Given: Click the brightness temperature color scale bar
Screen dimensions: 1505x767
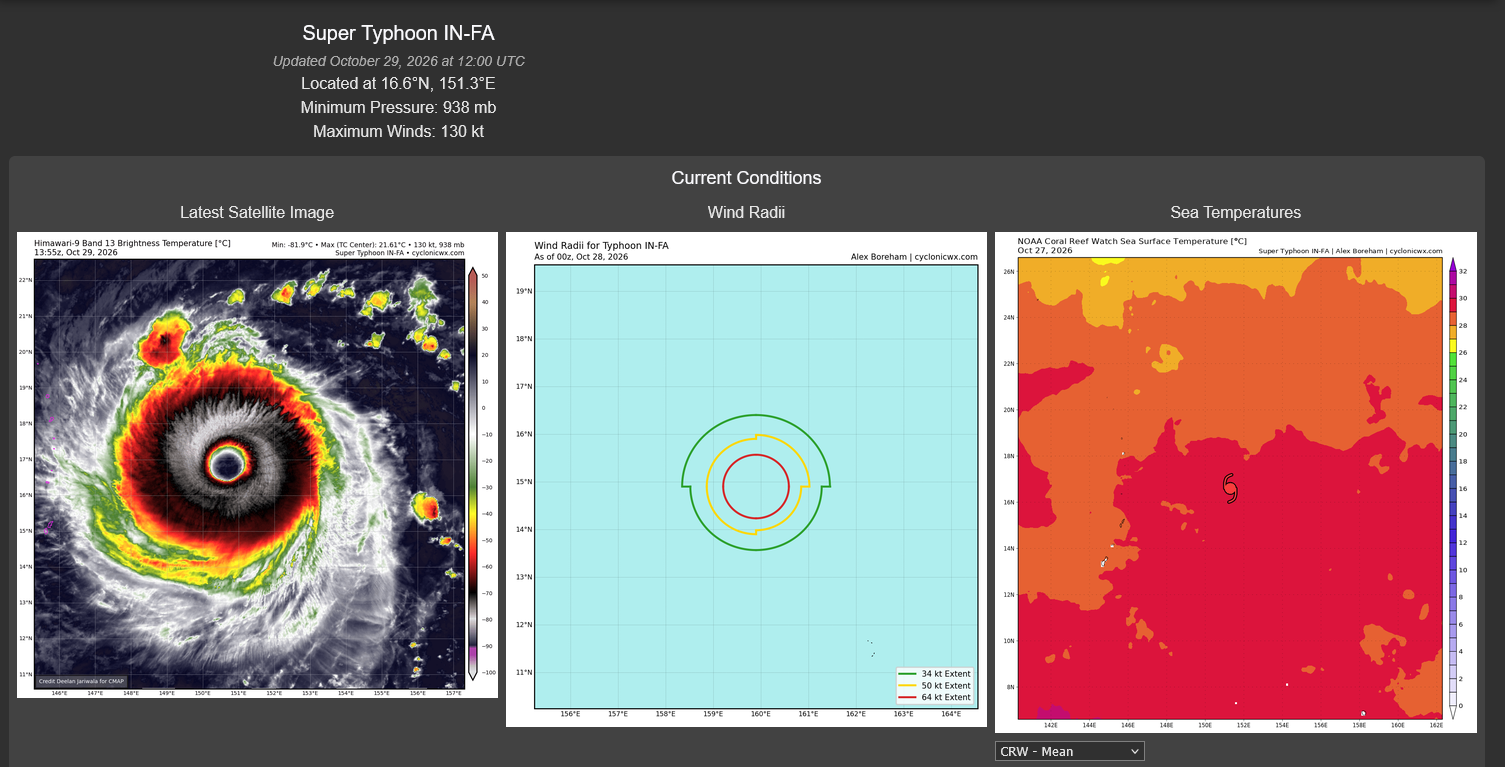Looking at the screenshot, I should (473, 473).
